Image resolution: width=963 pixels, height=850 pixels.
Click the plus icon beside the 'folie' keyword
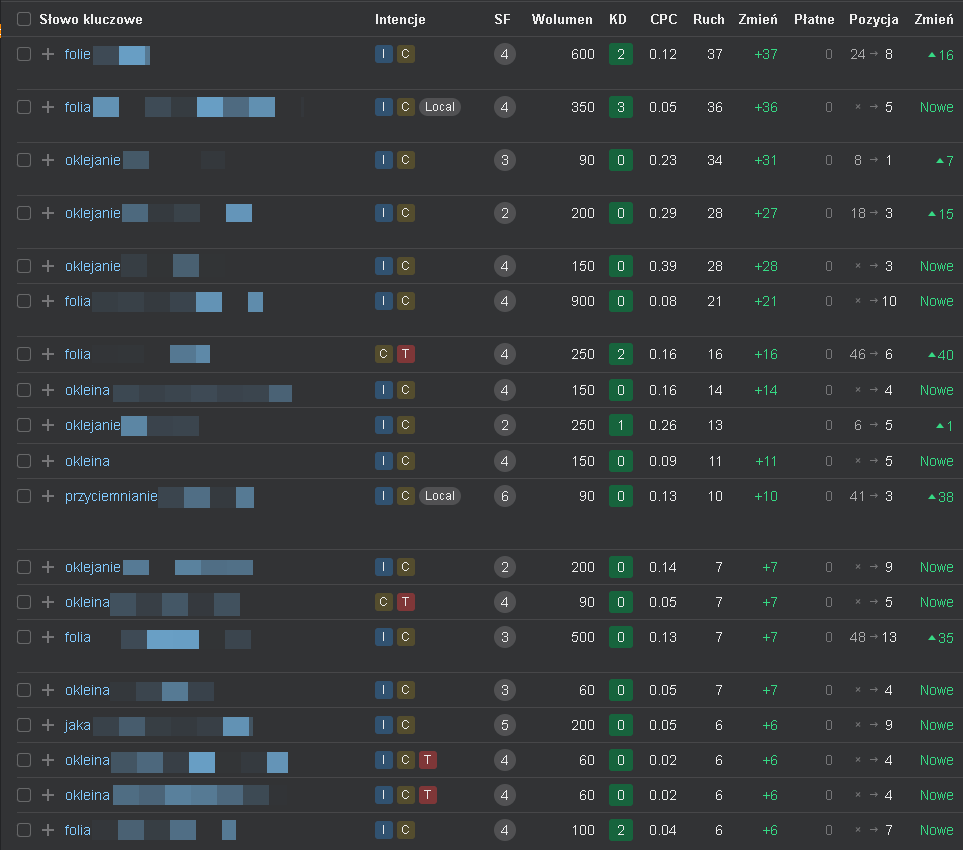point(48,54)
